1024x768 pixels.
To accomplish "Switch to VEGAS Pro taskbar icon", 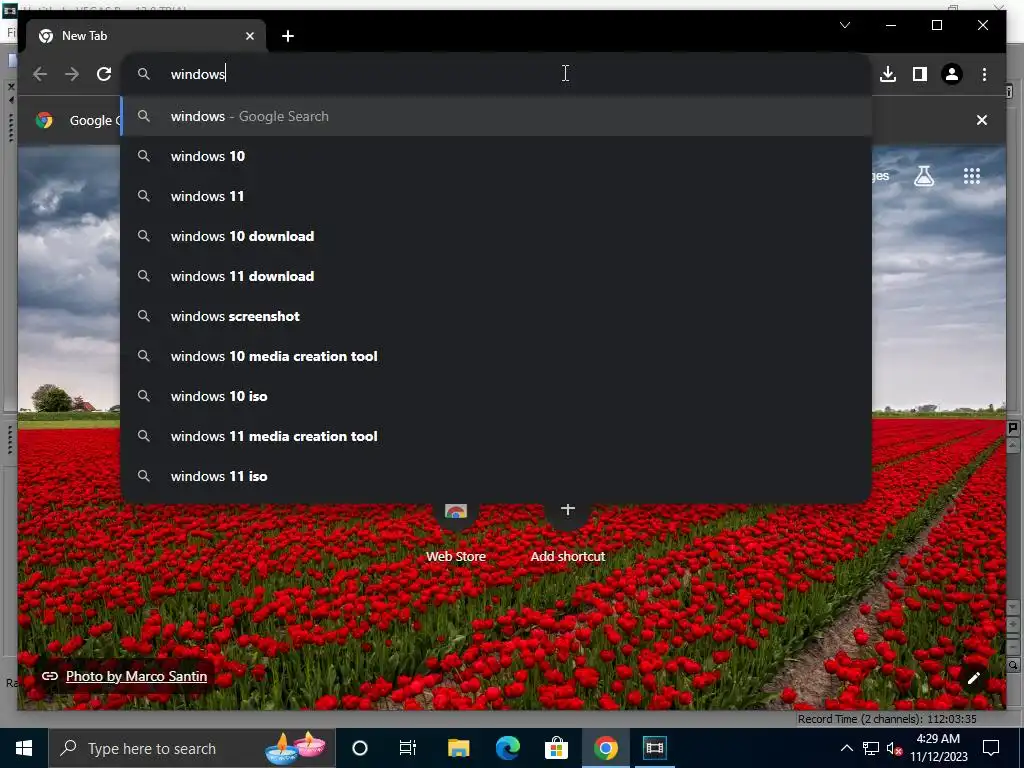I will (x=654, y=748).
